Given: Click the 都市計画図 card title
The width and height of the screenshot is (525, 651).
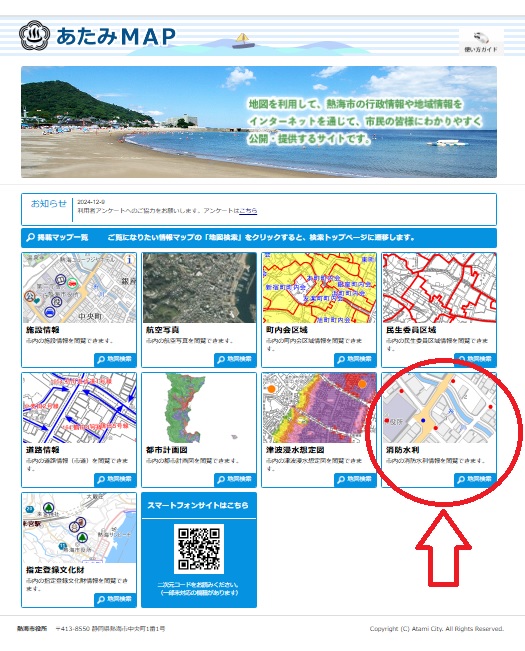Looking at the screenshot, I should 166,450.
